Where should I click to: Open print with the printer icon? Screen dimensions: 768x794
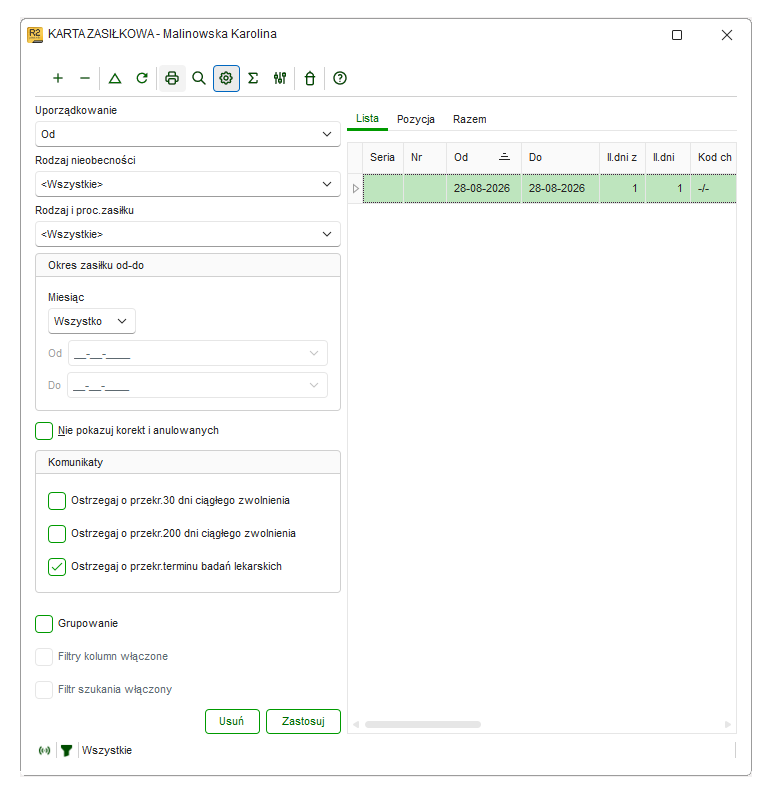[x=172, y=78]
